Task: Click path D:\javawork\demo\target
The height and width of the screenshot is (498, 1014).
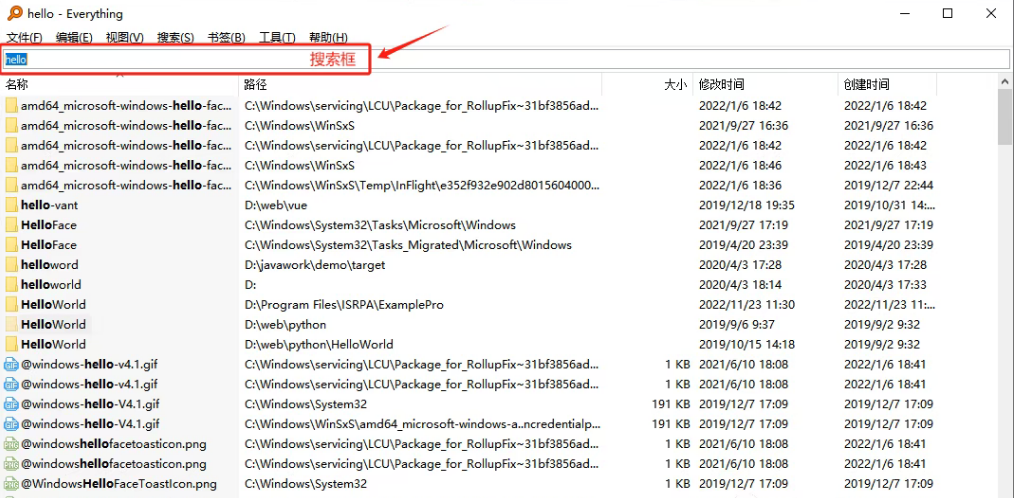Action: pos(314,265)
